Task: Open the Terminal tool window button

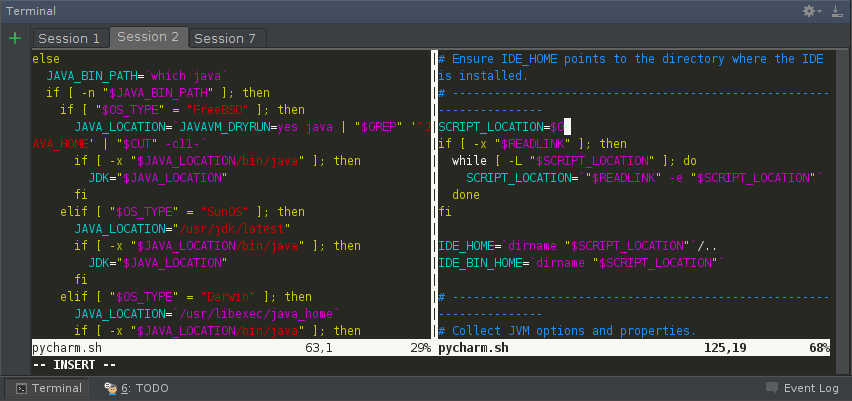Action: pyautogui.click(x=49, y=388)
